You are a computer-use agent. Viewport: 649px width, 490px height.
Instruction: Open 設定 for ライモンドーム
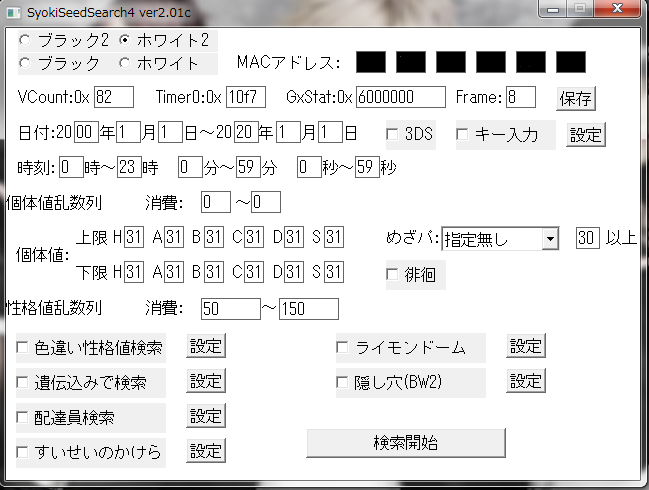[x=526, y=346]
